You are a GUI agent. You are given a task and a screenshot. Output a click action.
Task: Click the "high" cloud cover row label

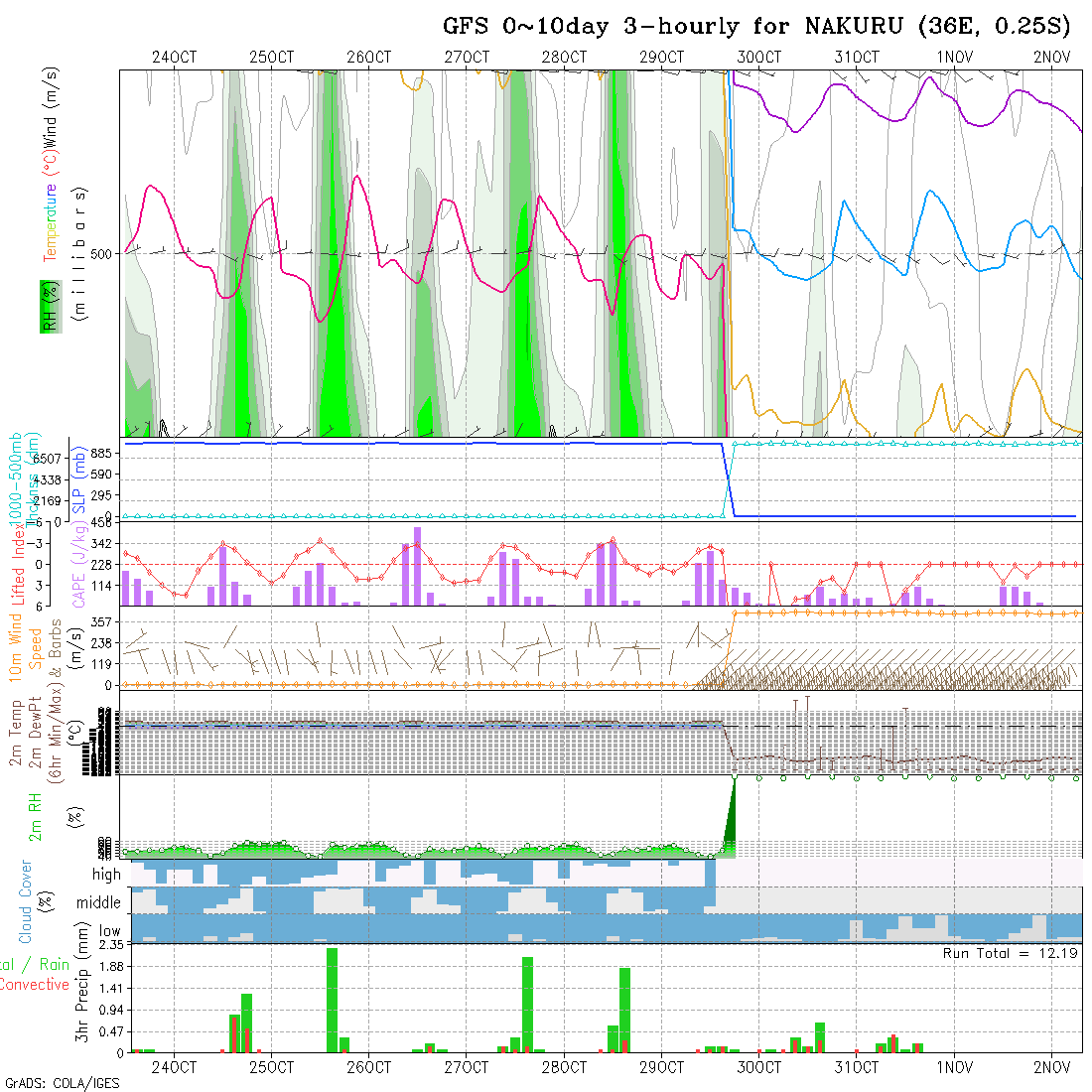pos(106,875)
